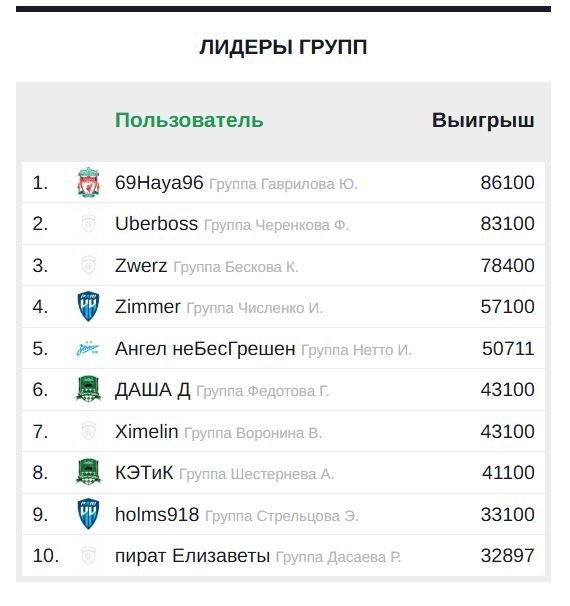Click the blue shield crest beside holms918
Image resolution: width=570 pixels, height=606 pixels.
88,514
